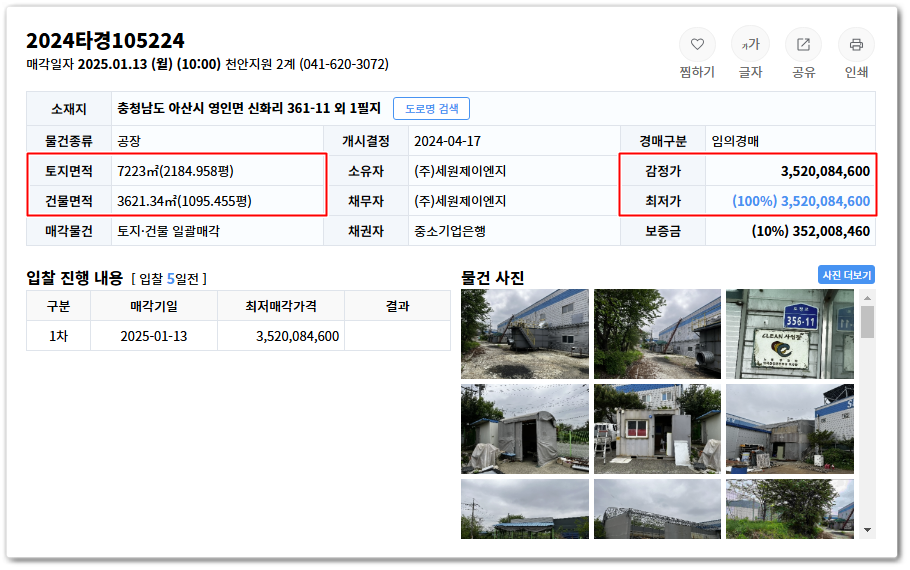The width and height of the screenshot is (910, 570).
Task: Click the 채무자 value (주)세원제이엔지
Action: coord(460,201)
